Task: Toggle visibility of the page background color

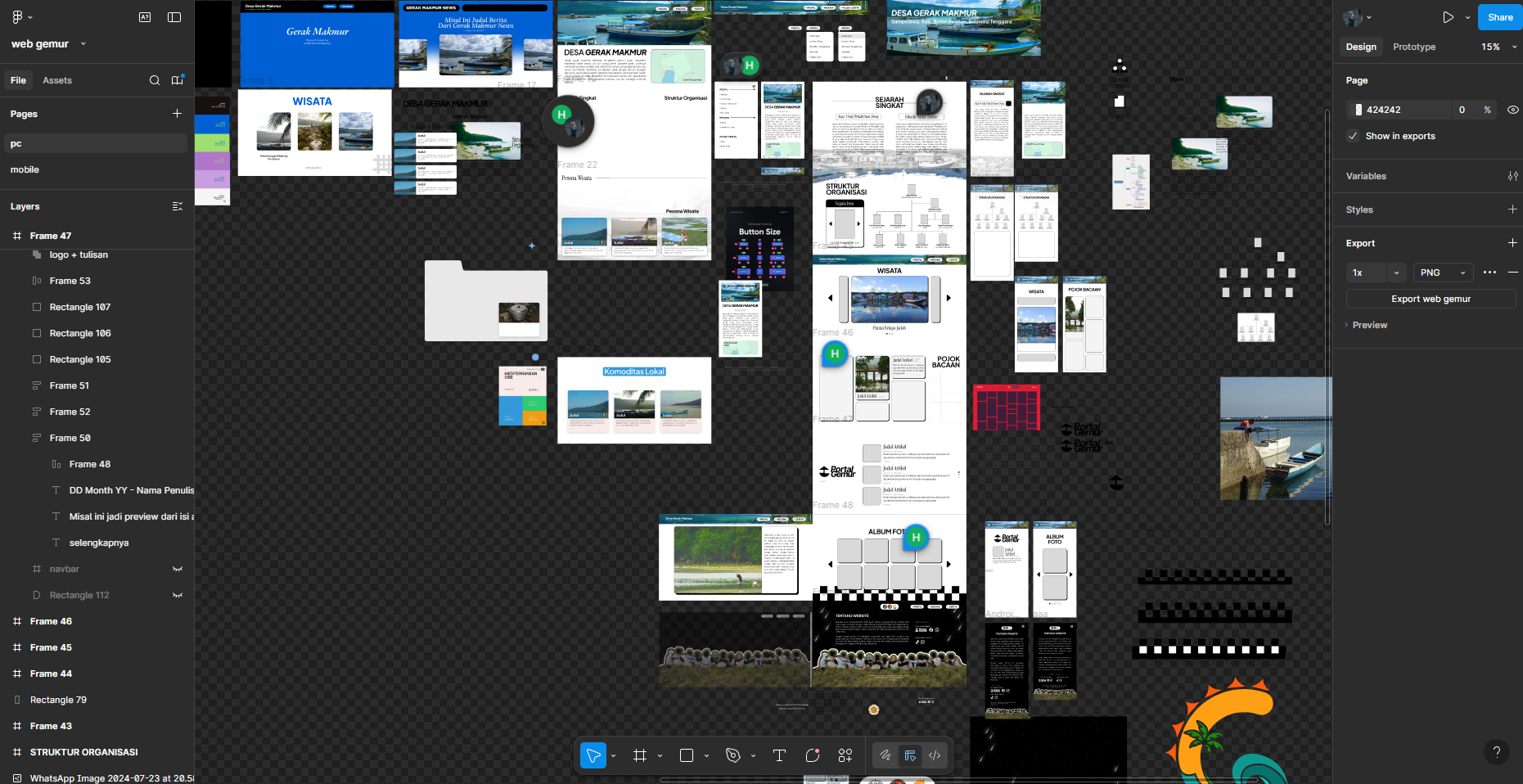Action: click(1512, 110)
